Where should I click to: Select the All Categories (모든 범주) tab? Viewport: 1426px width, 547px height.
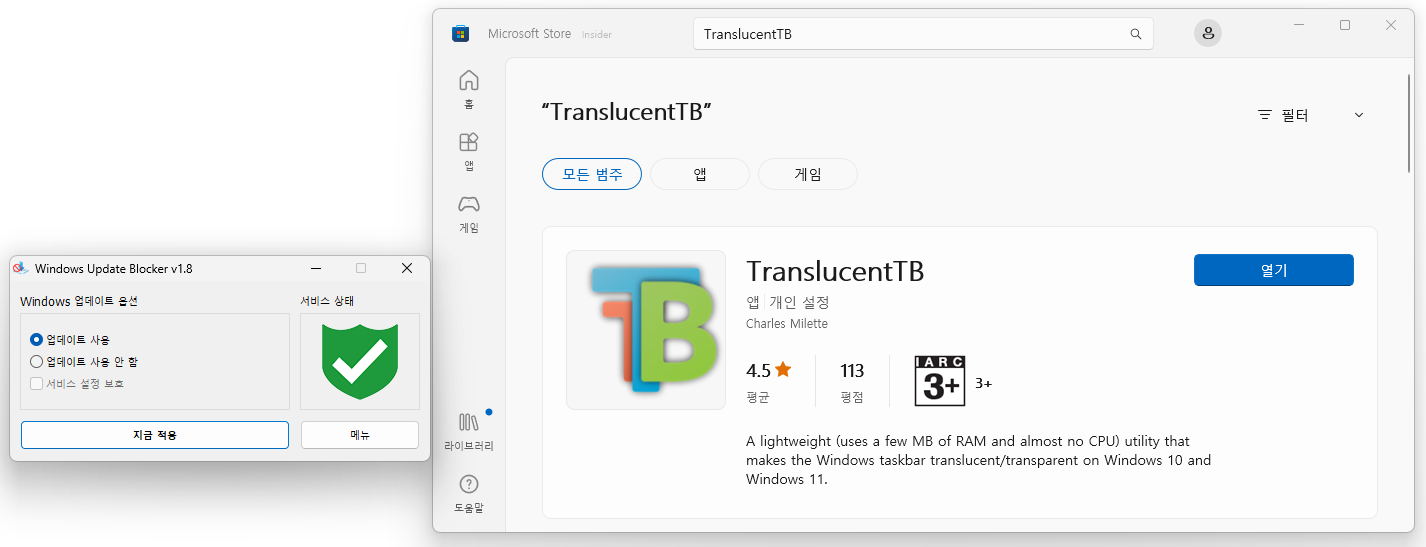pyautogui.click(x=592, y=174)
